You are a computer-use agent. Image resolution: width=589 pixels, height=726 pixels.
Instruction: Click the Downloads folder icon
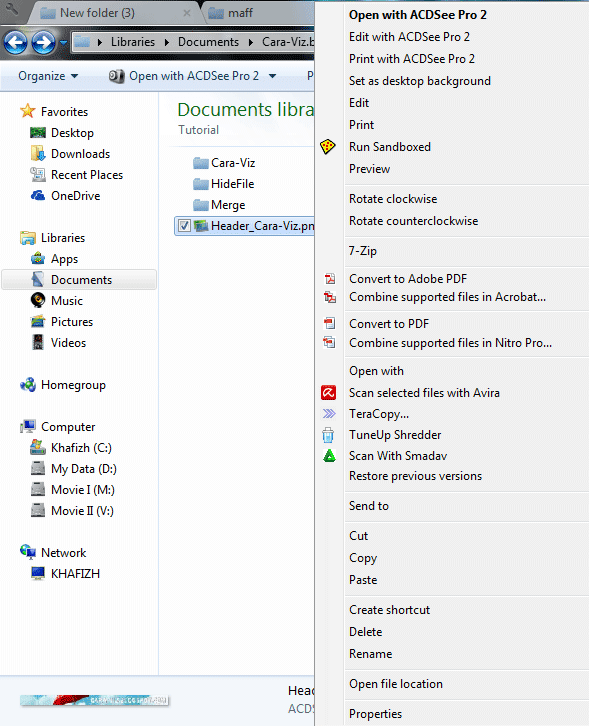tap(38, 153)
